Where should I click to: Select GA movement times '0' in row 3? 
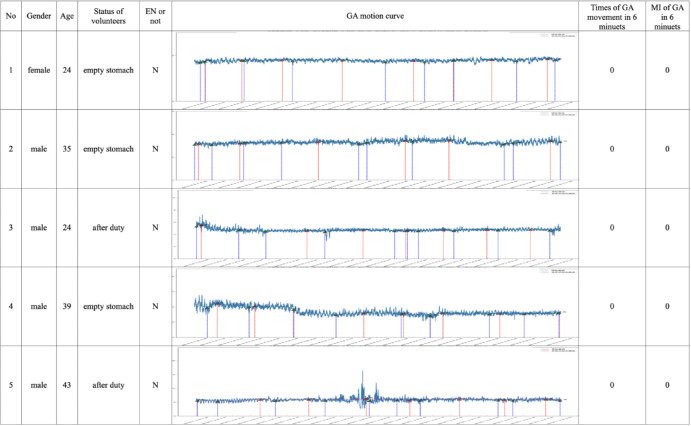tap(612, 227)
